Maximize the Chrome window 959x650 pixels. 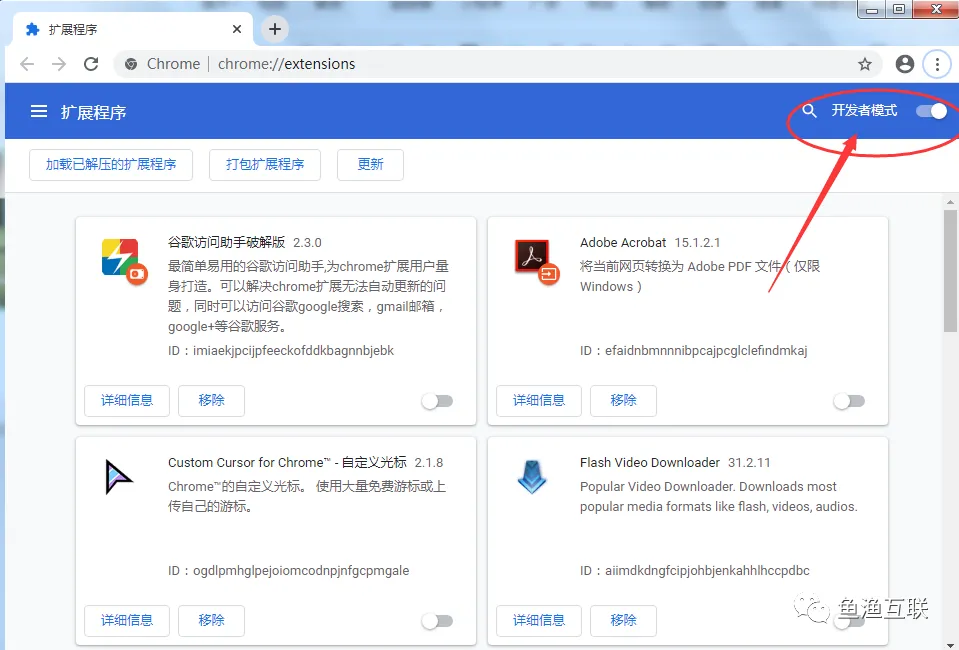pyautogui.click(x=898, y=9)
